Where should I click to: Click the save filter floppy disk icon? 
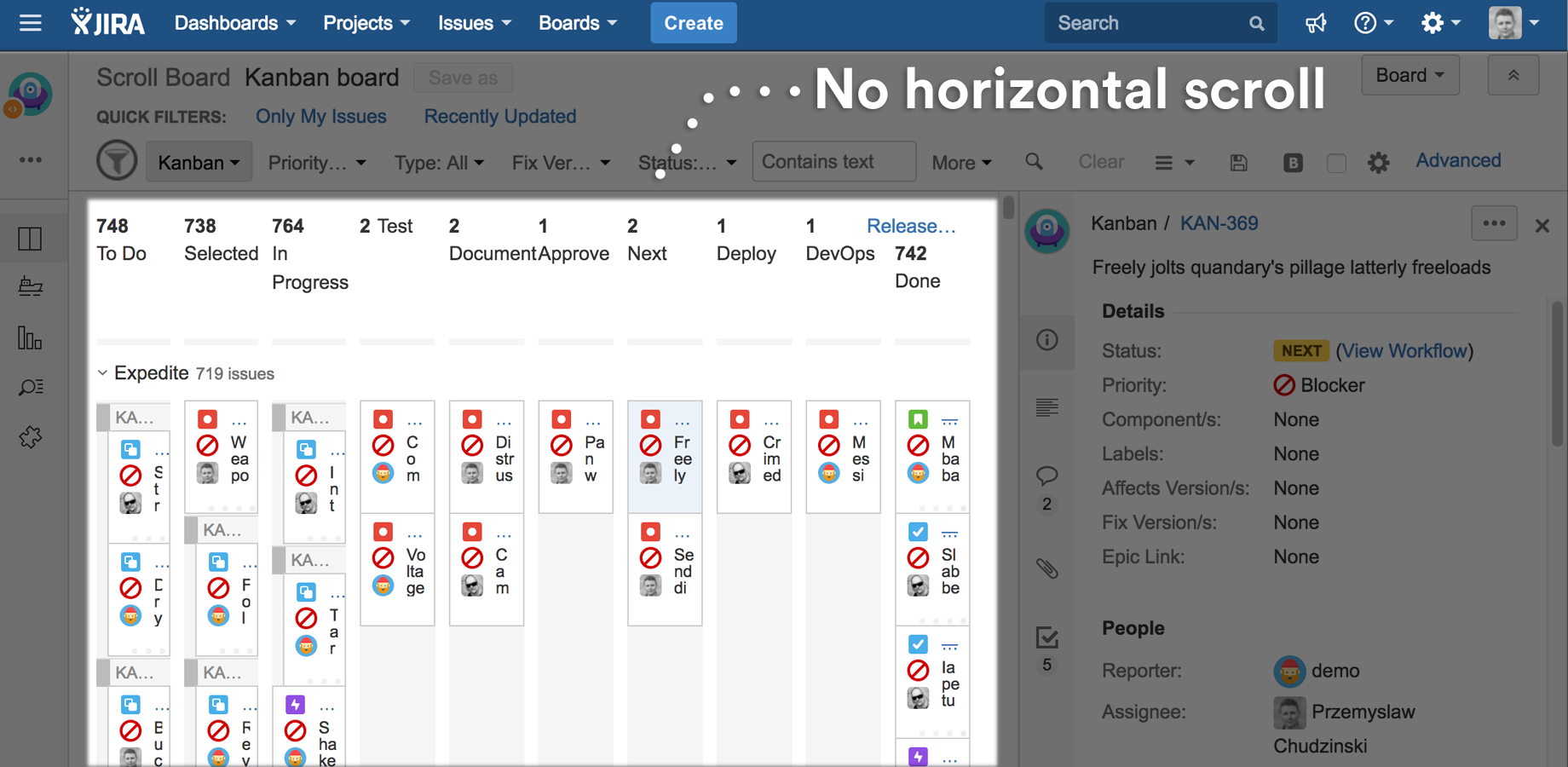1239,162
